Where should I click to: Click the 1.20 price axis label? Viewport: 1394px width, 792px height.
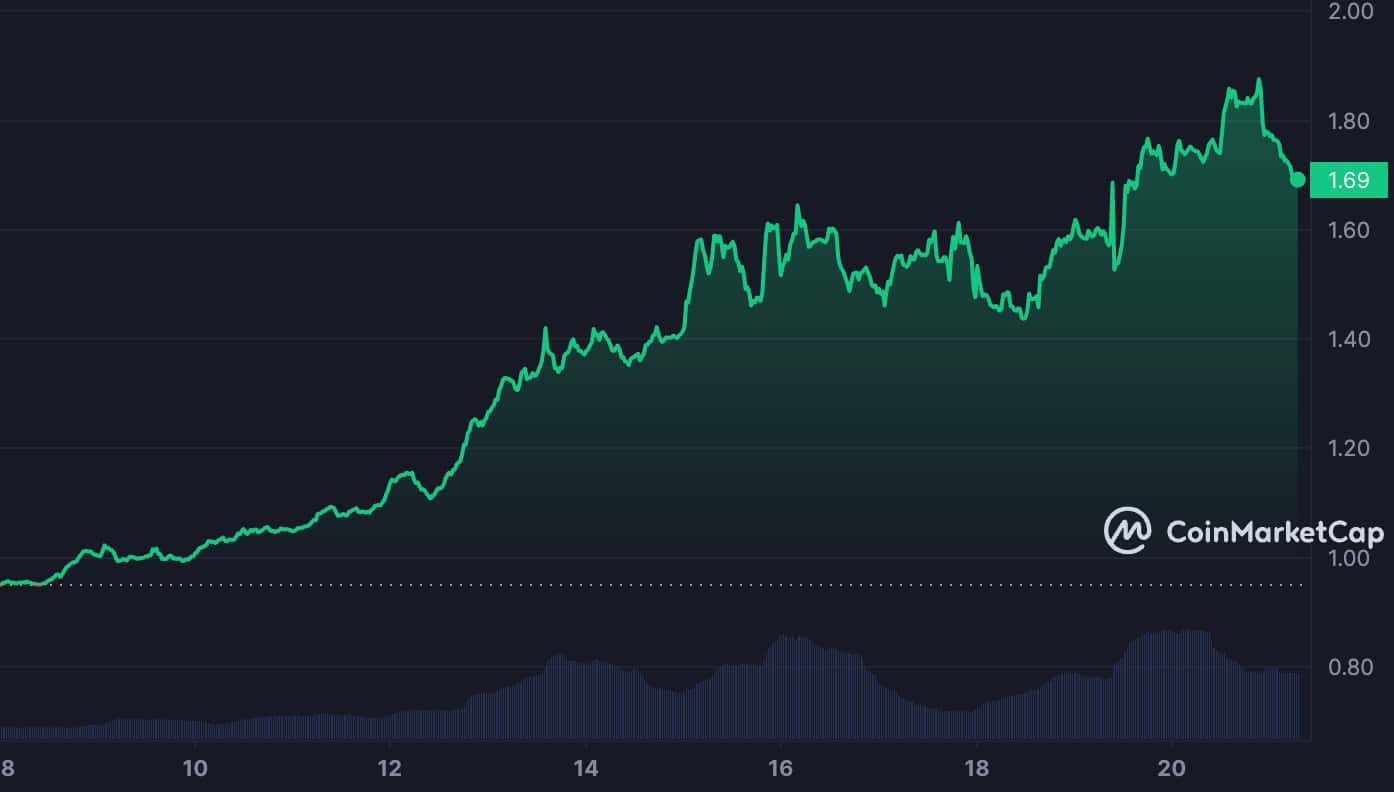[1349, 448]
